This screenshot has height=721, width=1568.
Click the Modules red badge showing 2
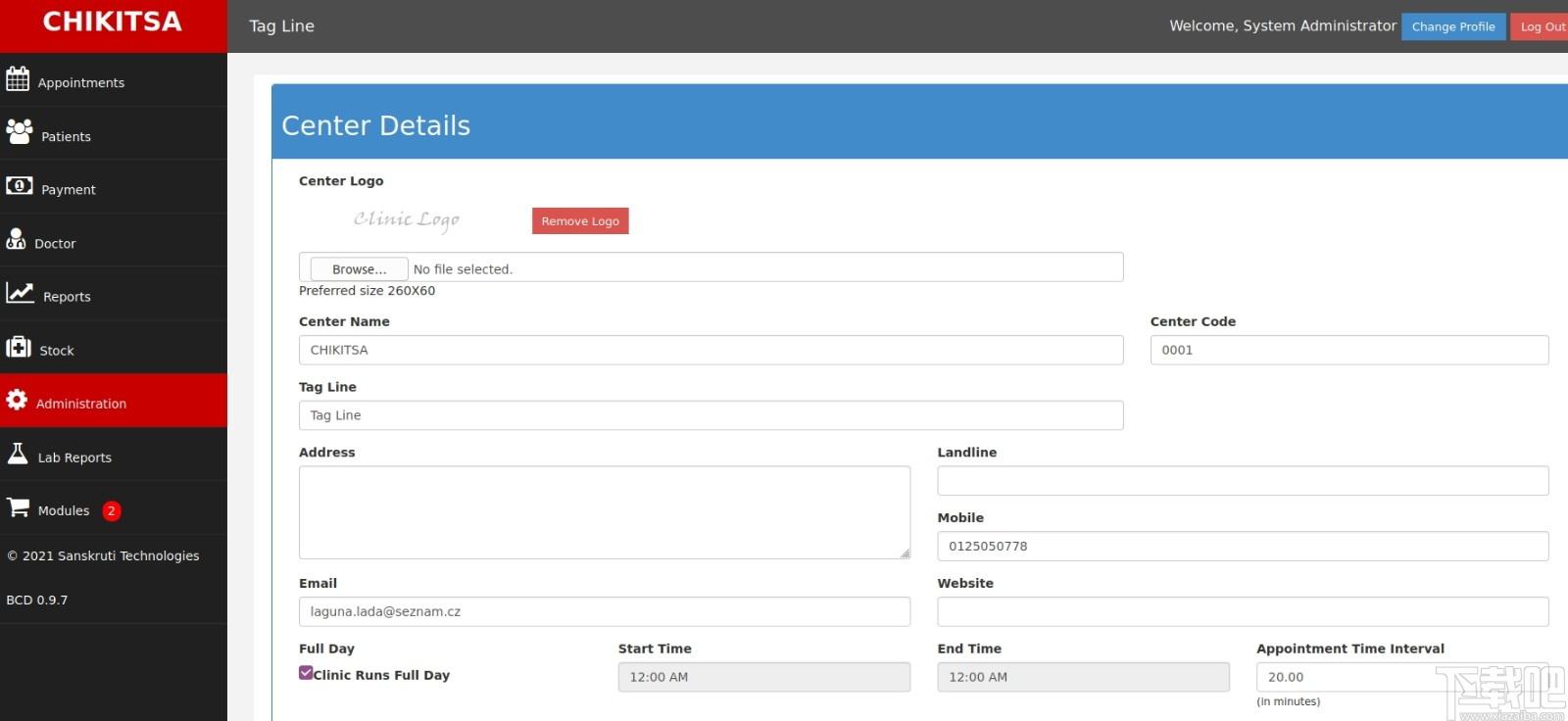pyautogui.click(x=112, y=510)
